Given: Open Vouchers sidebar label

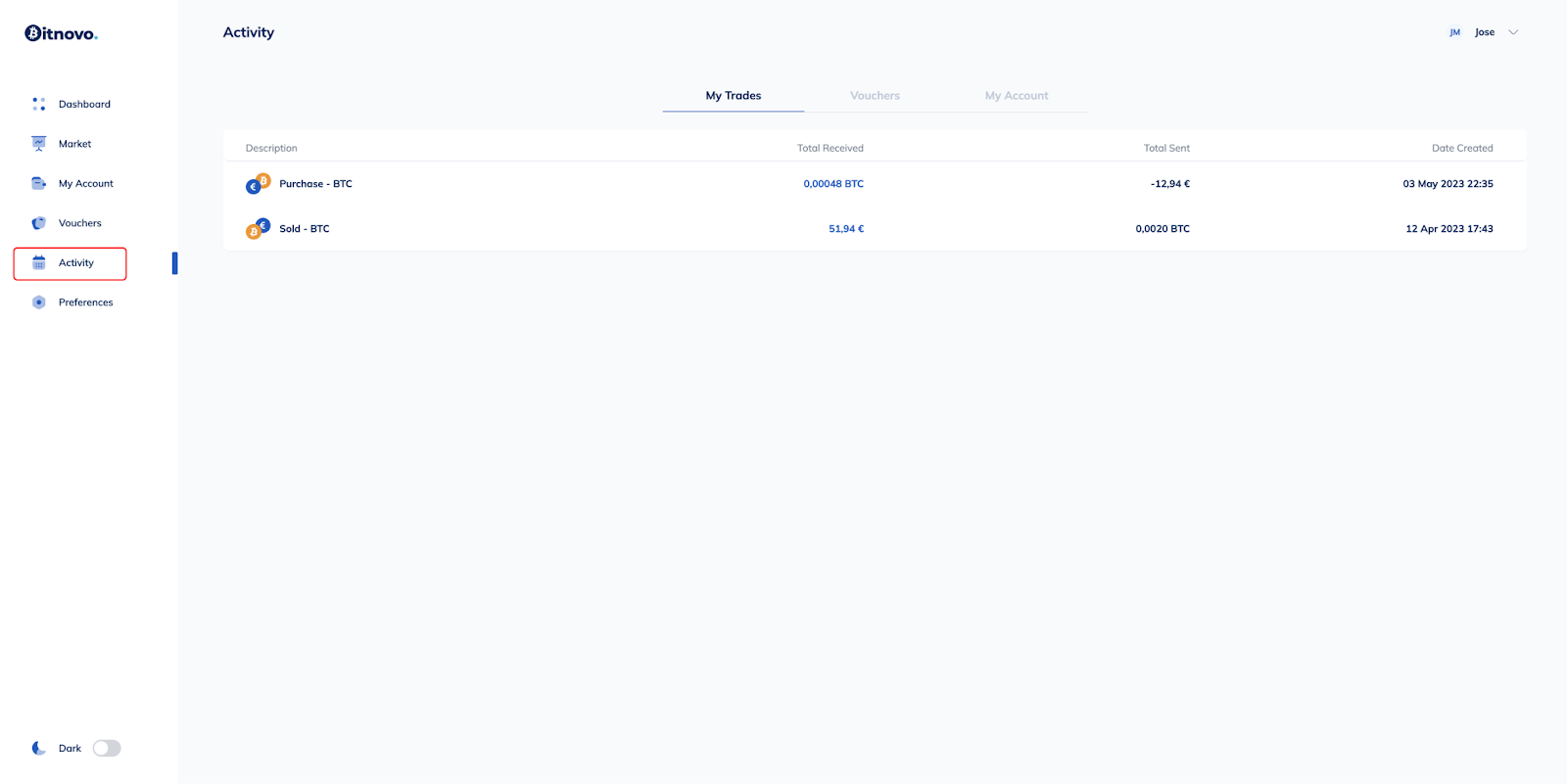Looking at the screenshot, I should (x=80, y=223).
